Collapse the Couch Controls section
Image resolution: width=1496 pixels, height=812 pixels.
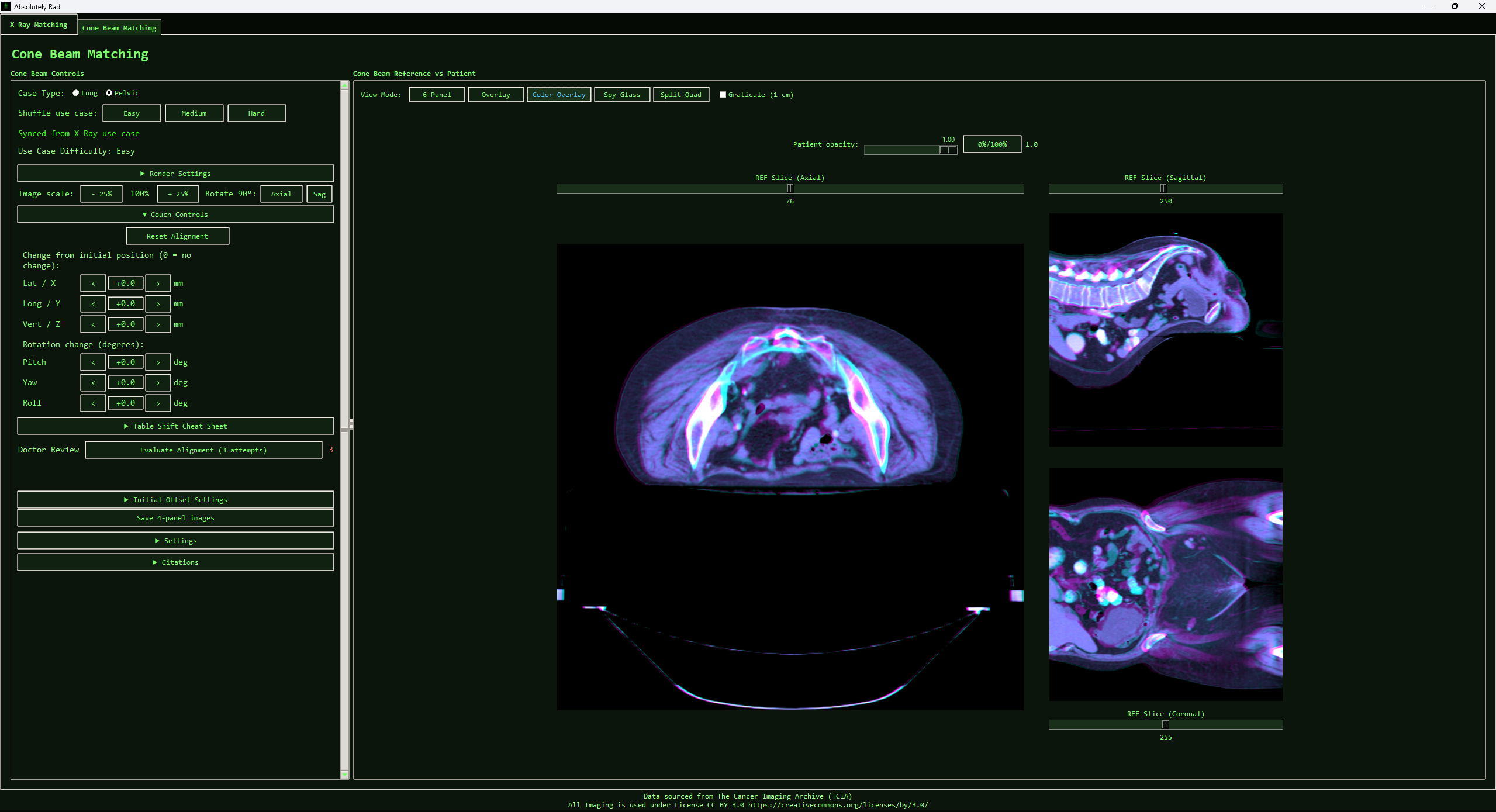click(175, 214)
